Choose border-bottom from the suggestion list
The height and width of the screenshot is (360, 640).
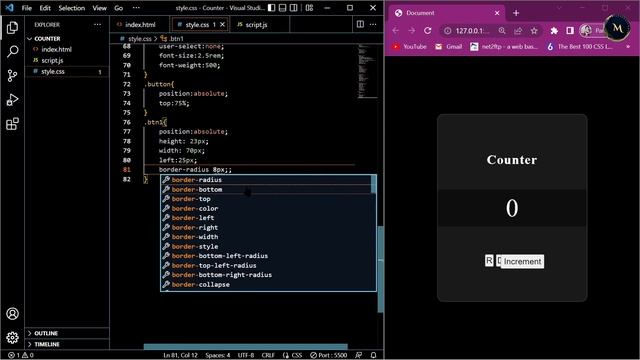point(266,189)
